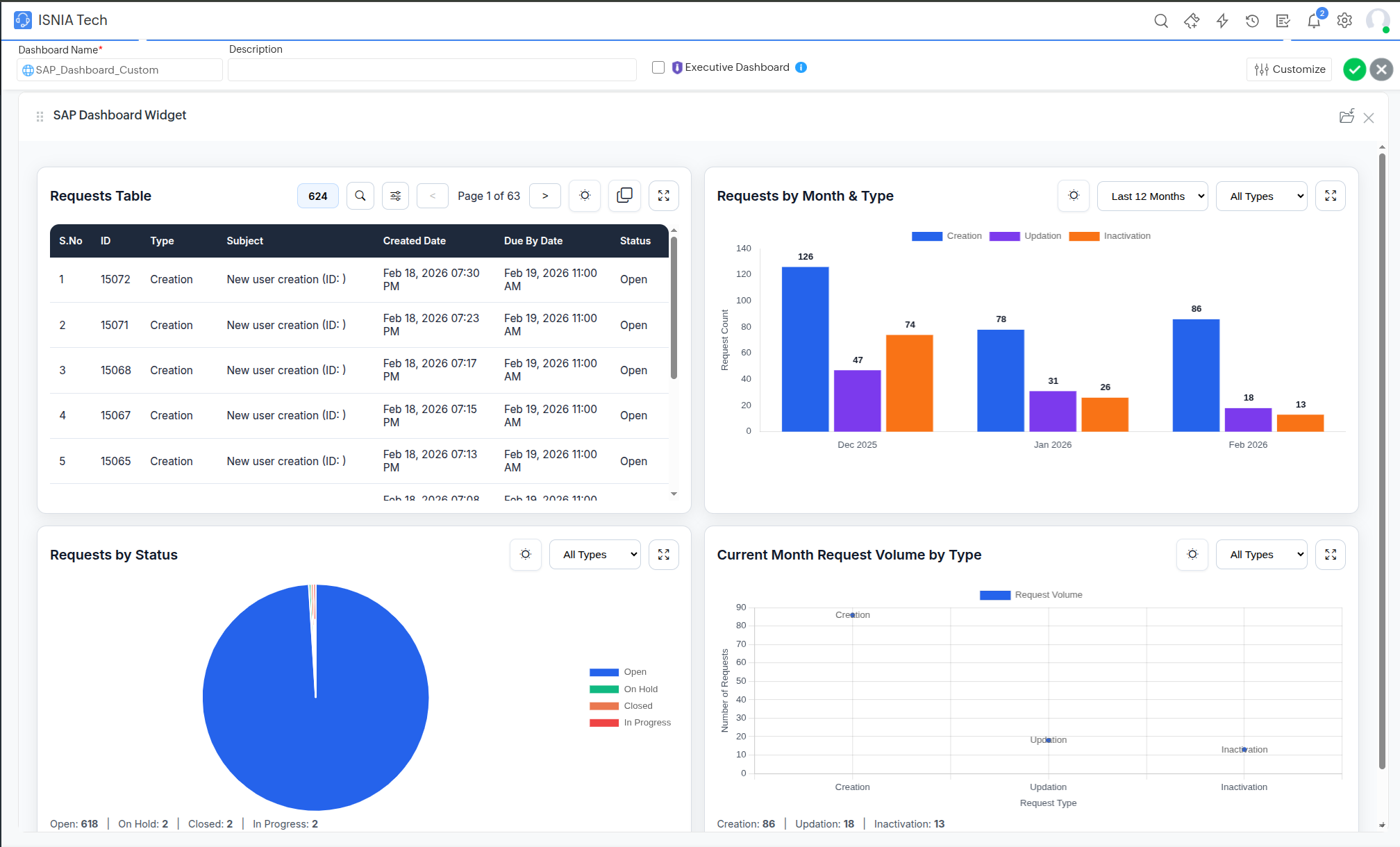Click the Description input field

(431, 69)
